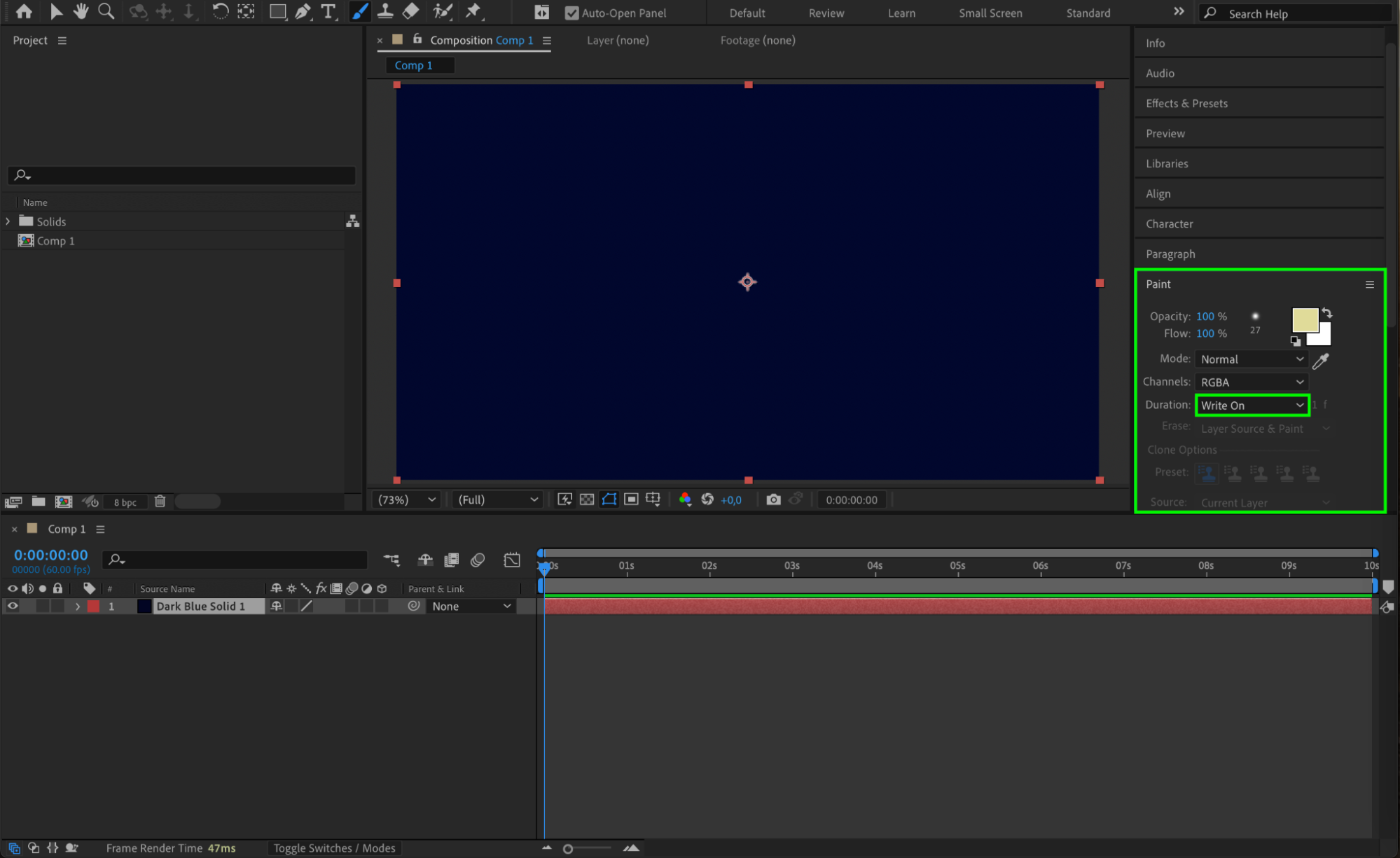Screen dimensions: 1400x858
Task: Select the Eraser tool
Action: point(411,11)
